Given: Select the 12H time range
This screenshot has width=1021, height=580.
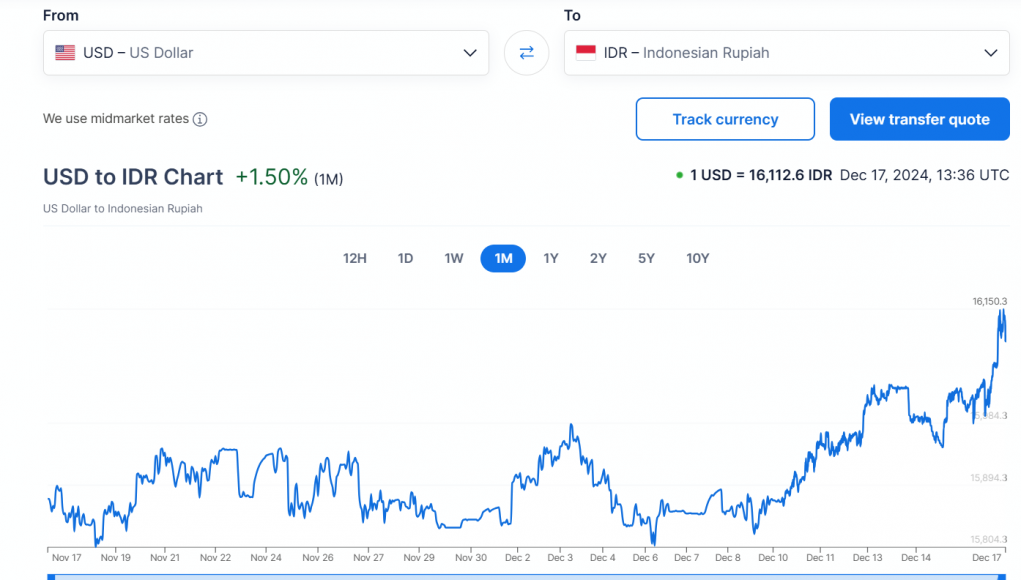Looking at the screenshot, I should point(355,258).
